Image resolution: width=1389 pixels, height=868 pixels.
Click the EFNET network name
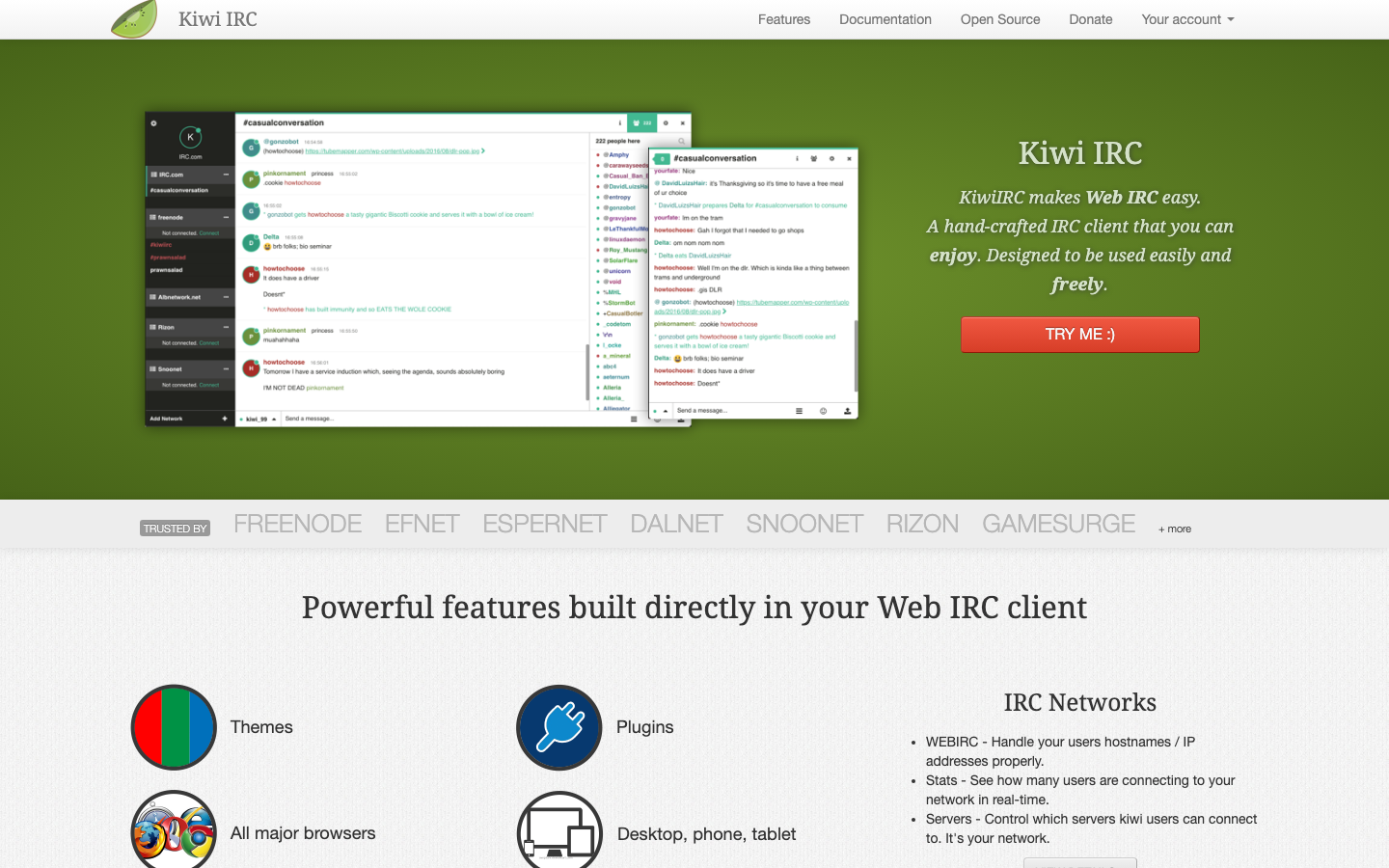422,524
